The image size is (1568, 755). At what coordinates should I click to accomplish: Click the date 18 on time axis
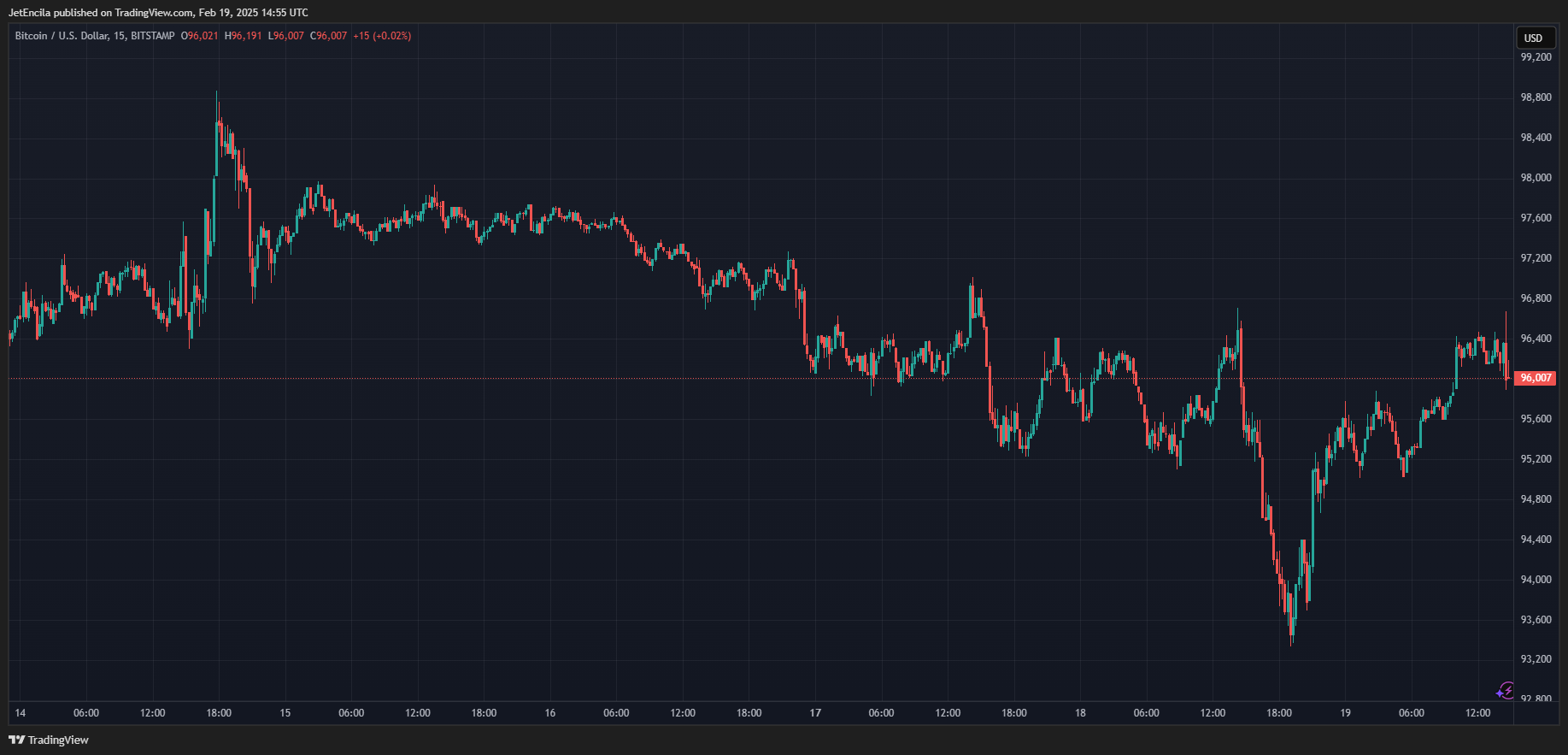click(x=1080, y=713)
